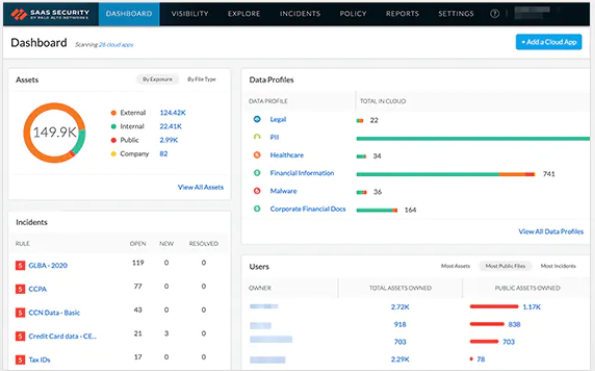Click the PII data profile icon

(x=257, y=137)
